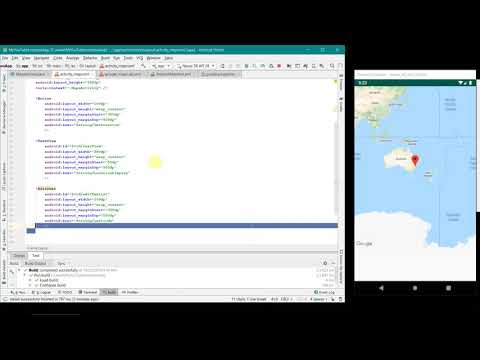Click the Make Project hammer icon
The width and height of the screenshot is (480, 360).
click(144, 66)
